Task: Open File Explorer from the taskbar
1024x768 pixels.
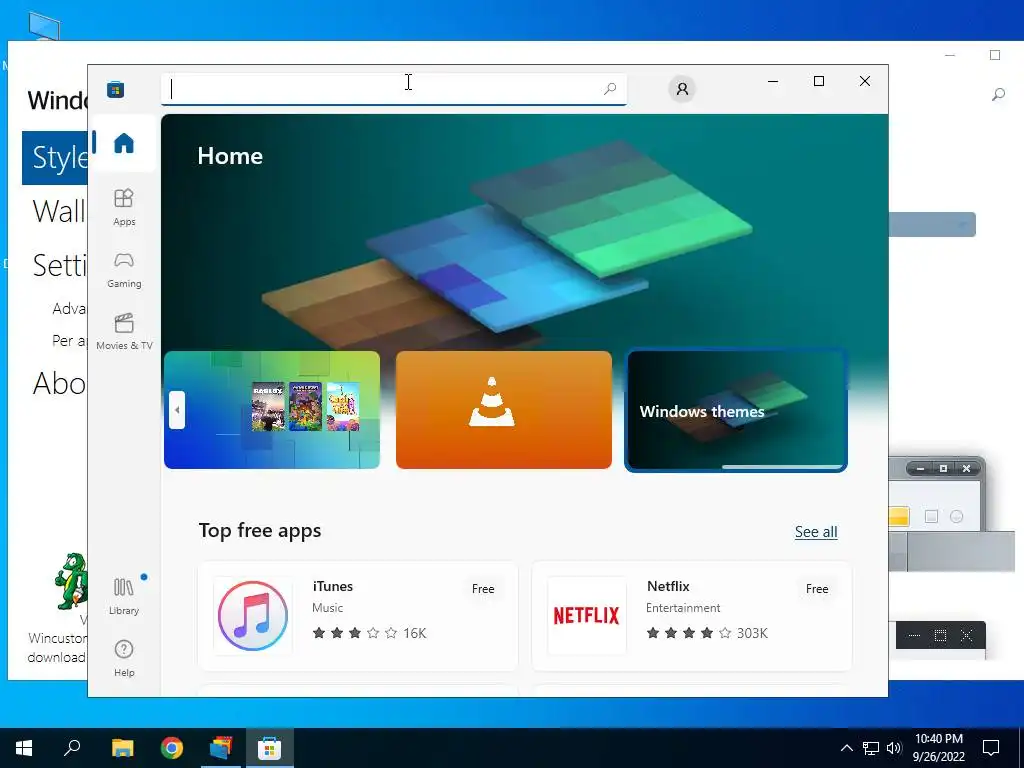Action: (122, 748)
